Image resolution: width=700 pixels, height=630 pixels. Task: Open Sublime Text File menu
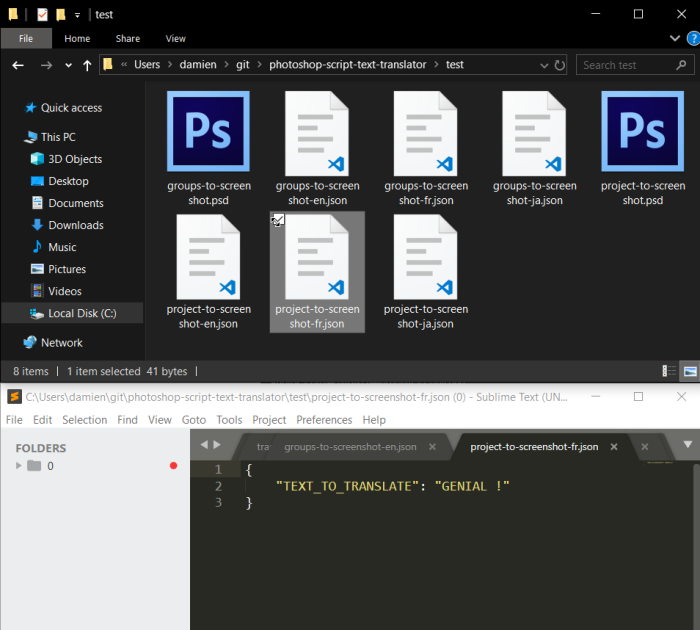[14, 420]
